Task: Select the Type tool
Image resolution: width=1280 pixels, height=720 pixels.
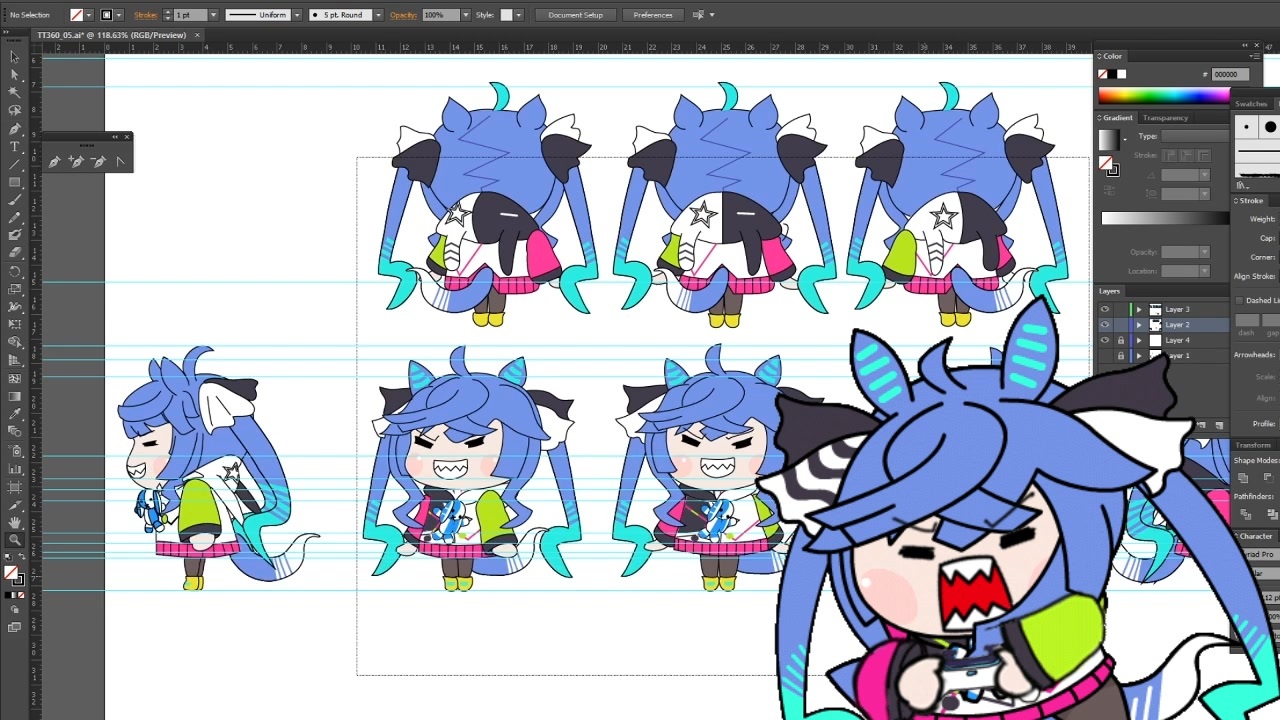Action: [14, 146]
